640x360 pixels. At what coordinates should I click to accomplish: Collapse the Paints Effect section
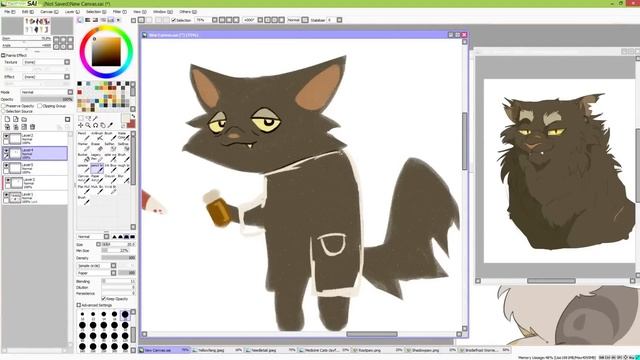3,55
